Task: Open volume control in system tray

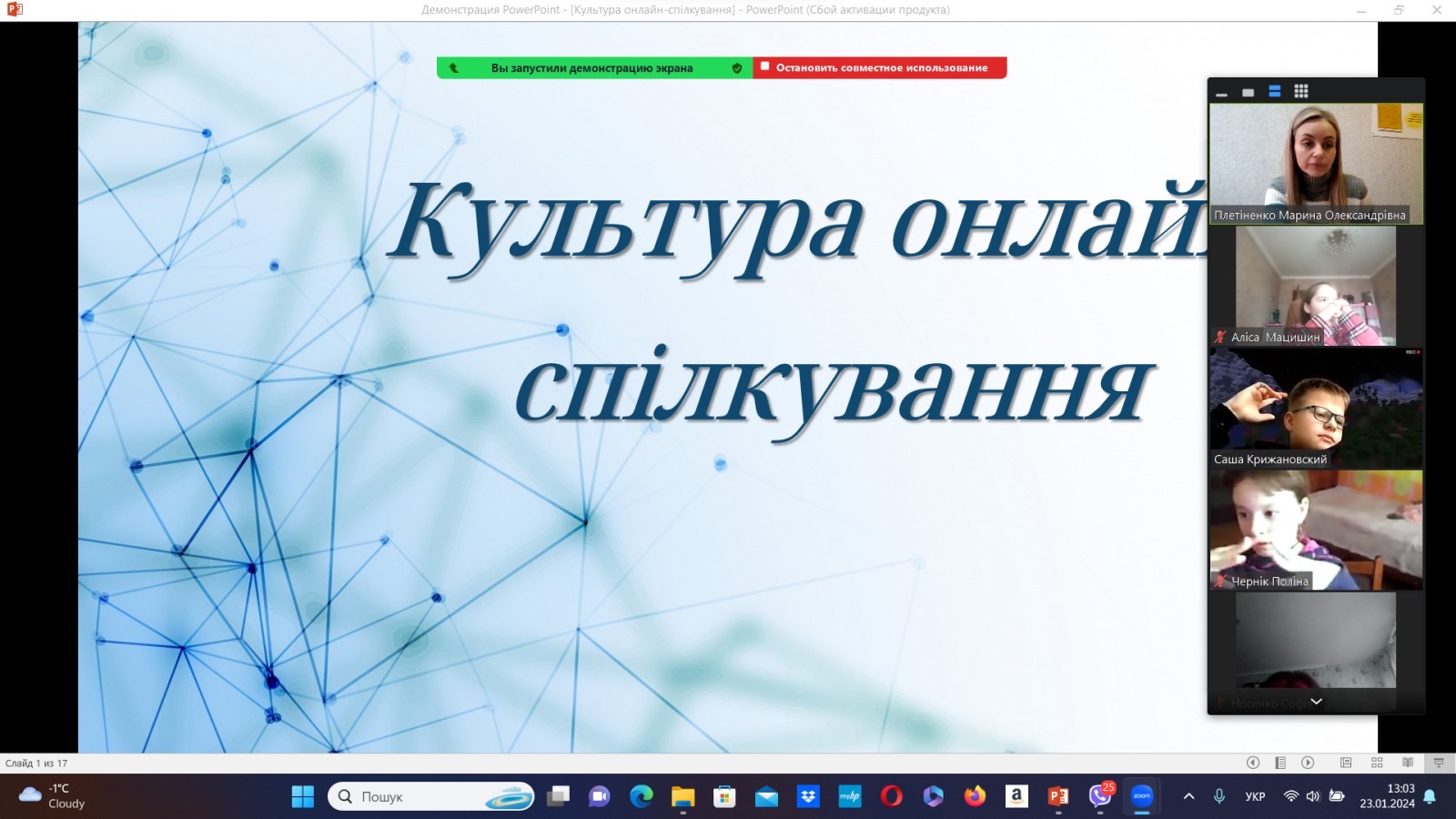Action: (1313, 796)
